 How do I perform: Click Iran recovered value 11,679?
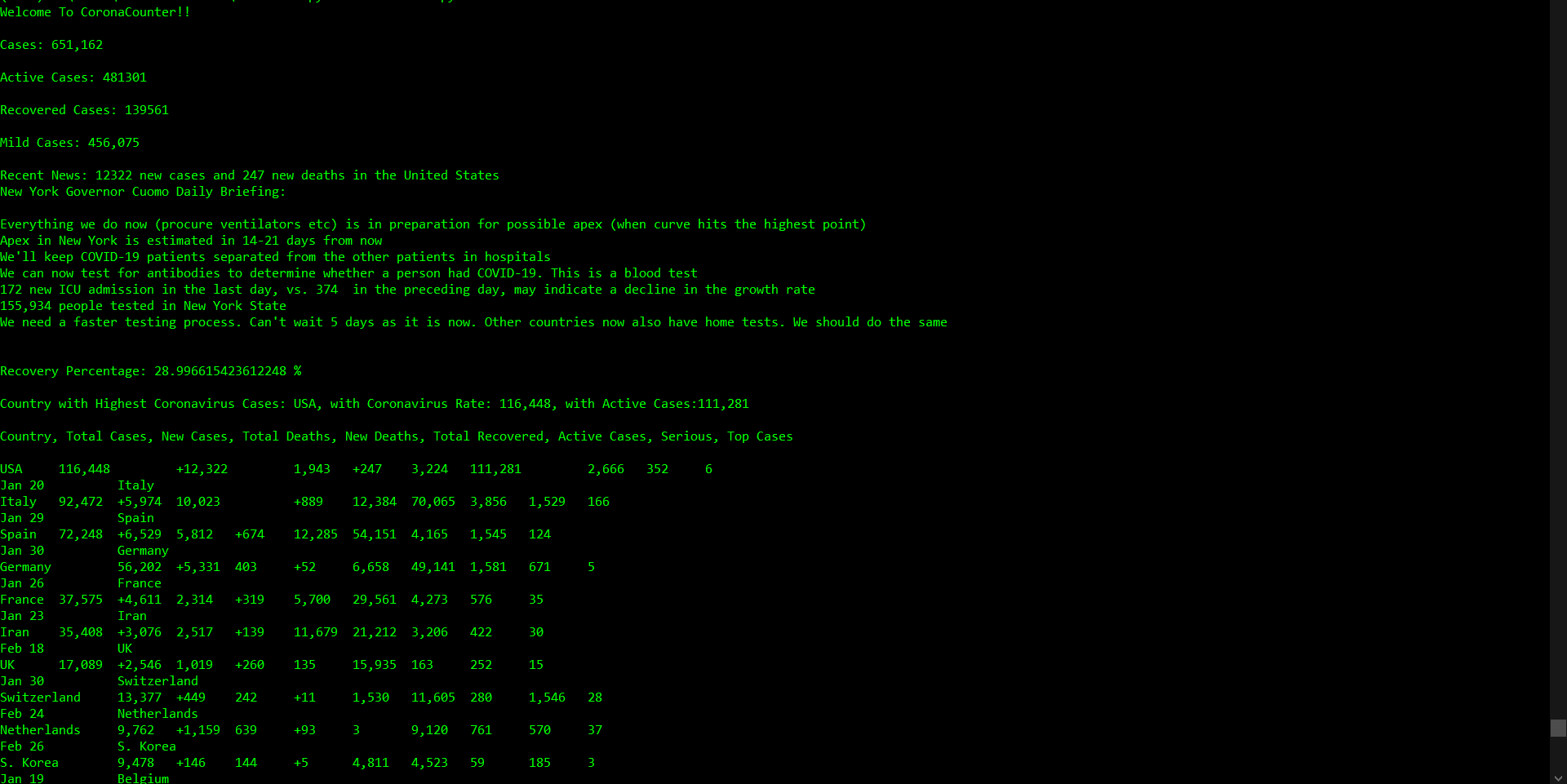[x=316, y=632]
